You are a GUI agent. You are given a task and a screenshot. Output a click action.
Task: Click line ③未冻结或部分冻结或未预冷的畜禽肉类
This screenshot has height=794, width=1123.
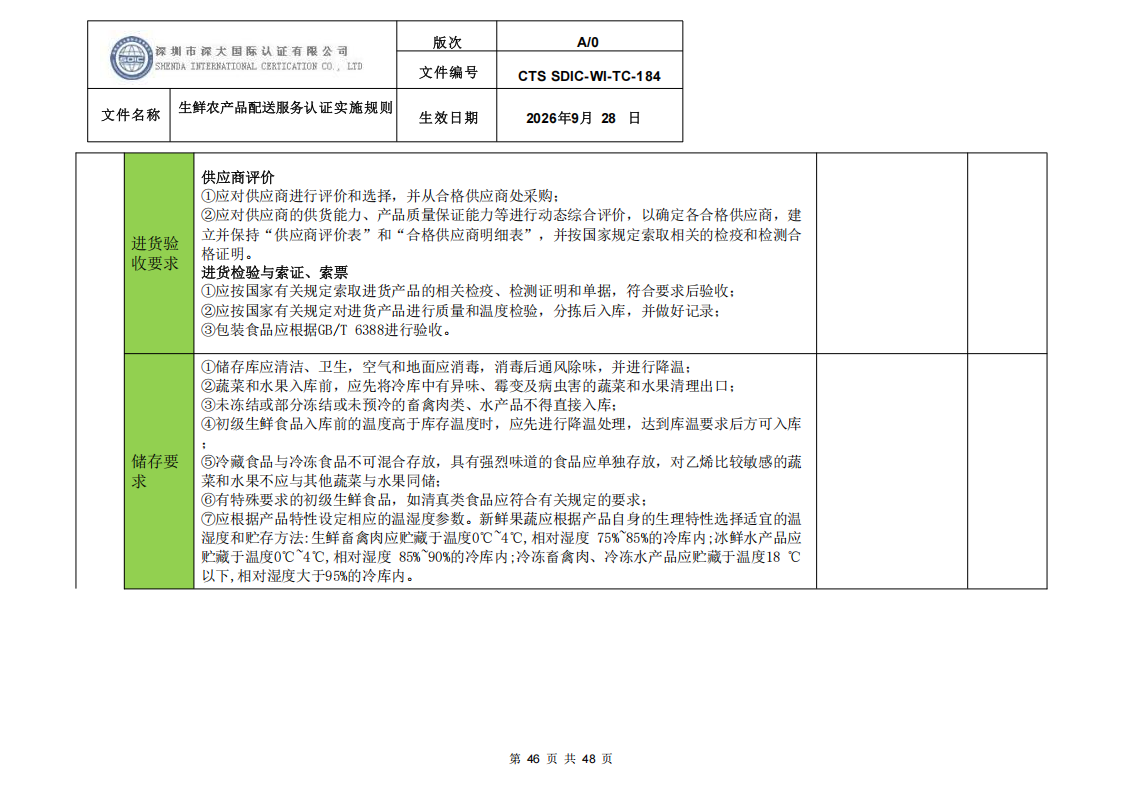tap(410, 405)
